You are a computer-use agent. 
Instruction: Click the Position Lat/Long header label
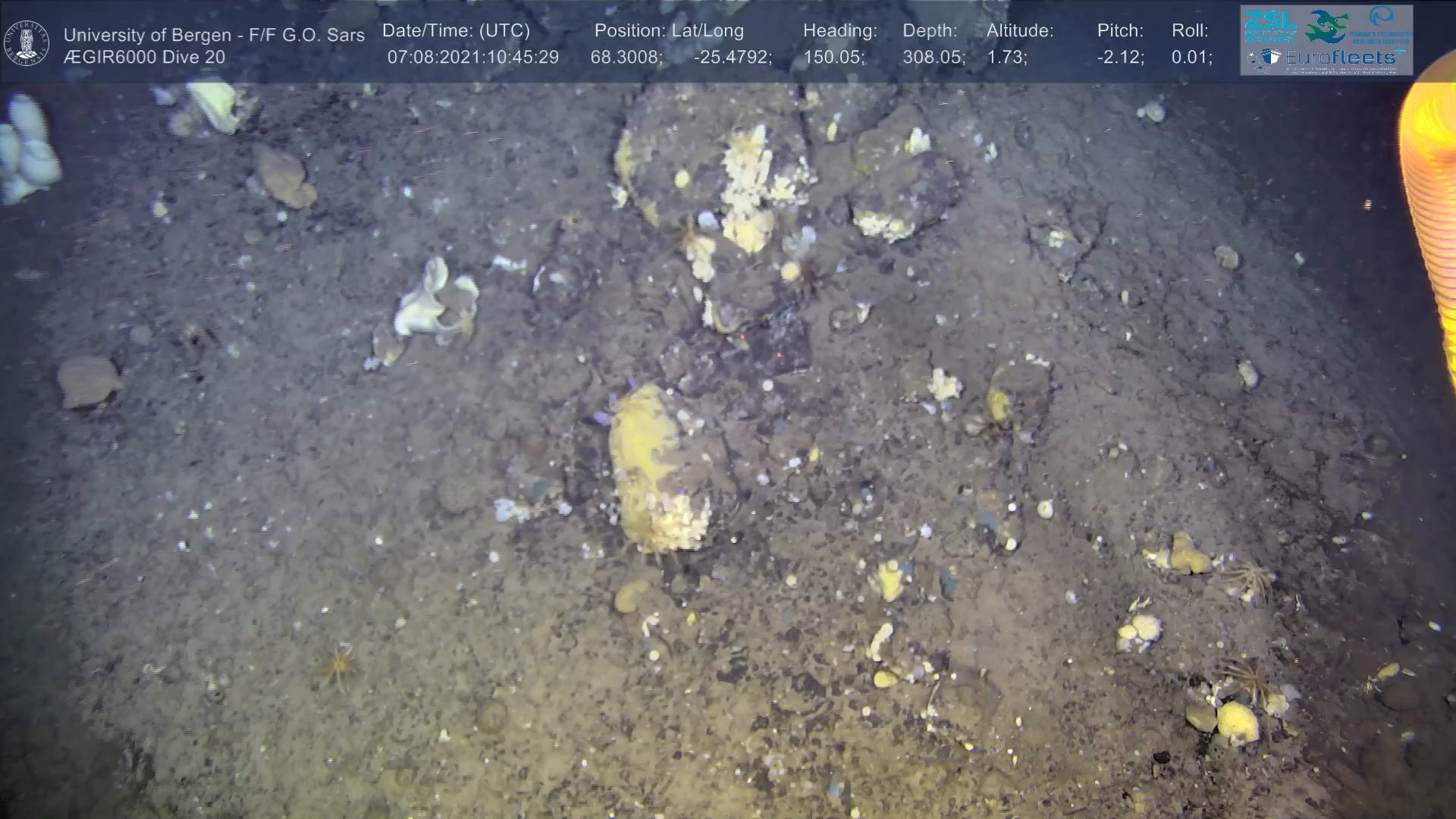click(669, 31)
